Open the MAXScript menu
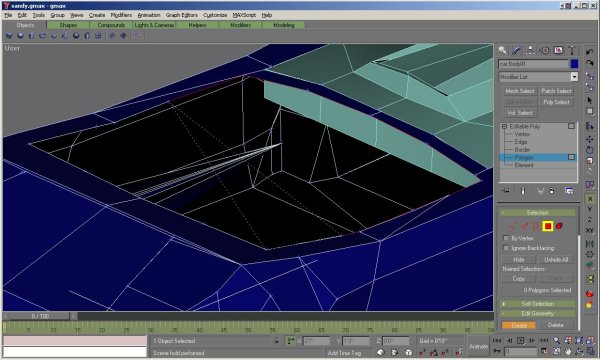 244,15
